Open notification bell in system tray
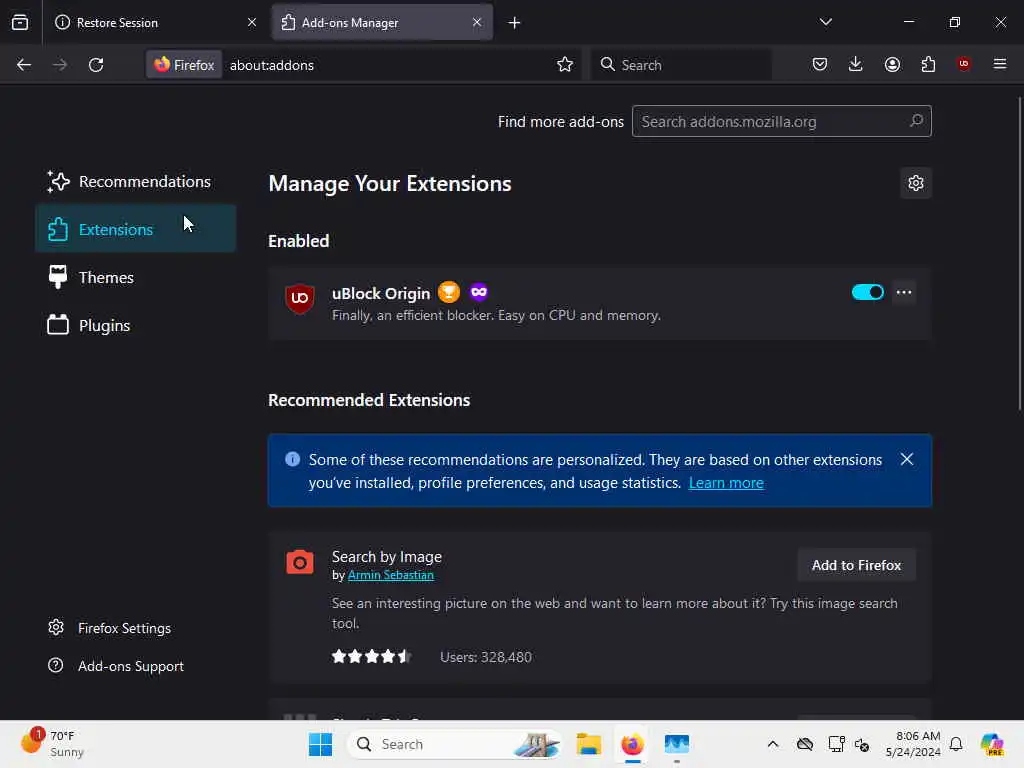Image resolution: width=1024 pixels, height=768 pixels. 956,744
